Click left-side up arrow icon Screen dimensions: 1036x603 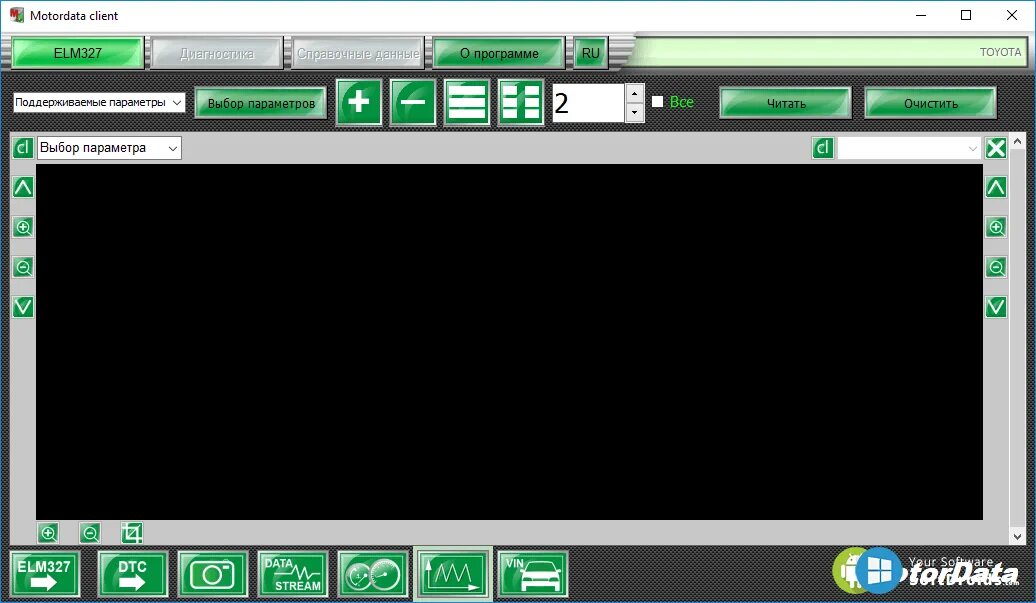(x=23, y=188)
